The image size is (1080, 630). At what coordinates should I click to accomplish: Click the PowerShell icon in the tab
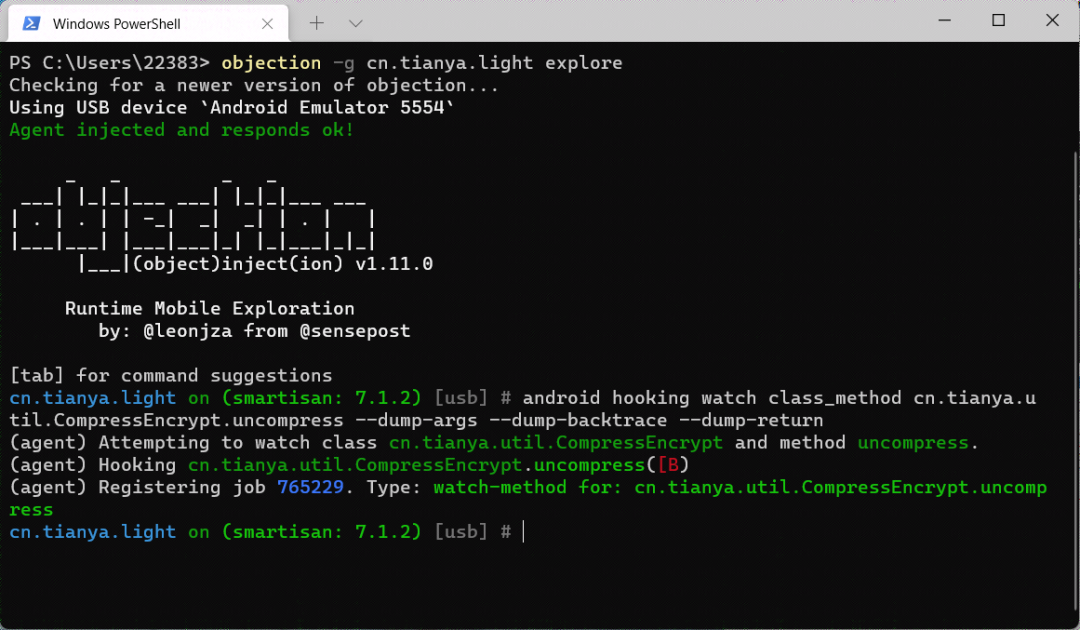click(x=31, y=24)
